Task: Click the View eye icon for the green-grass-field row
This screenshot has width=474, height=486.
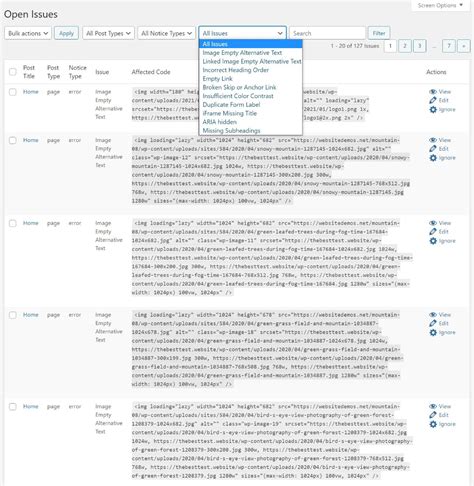Action: (x=433, y=315)
